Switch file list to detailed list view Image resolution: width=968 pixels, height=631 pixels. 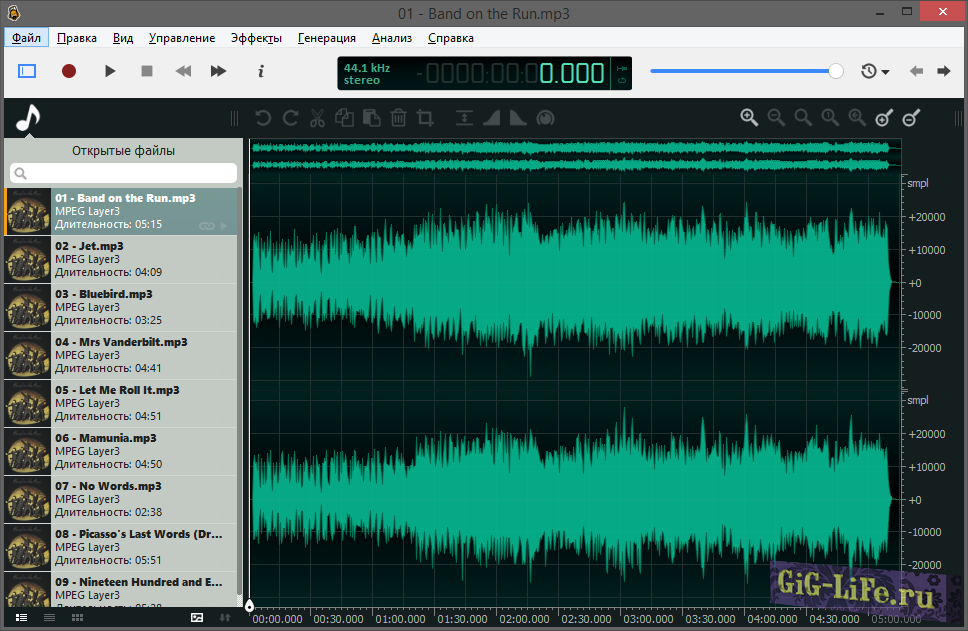coord(22,618)
